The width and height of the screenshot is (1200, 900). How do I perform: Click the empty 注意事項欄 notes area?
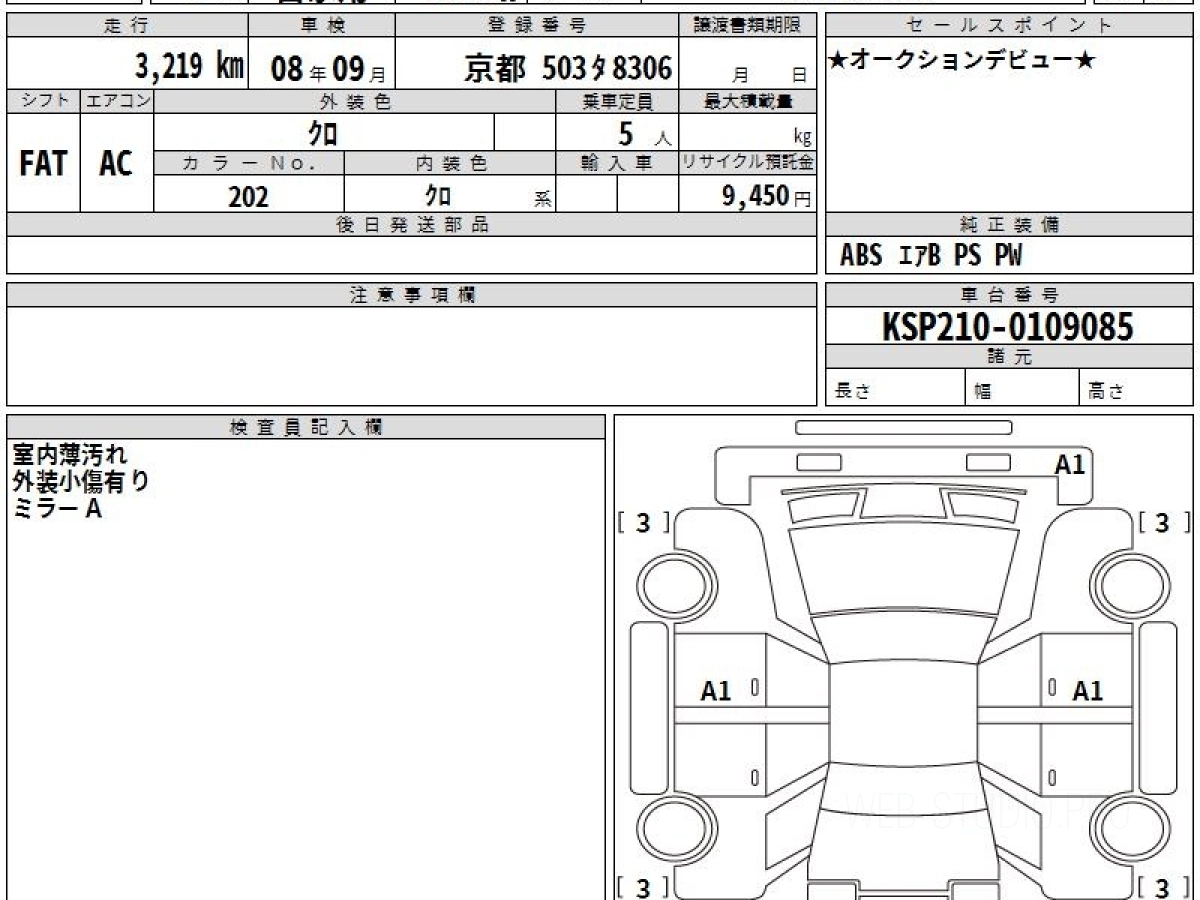tap(411, 355)
